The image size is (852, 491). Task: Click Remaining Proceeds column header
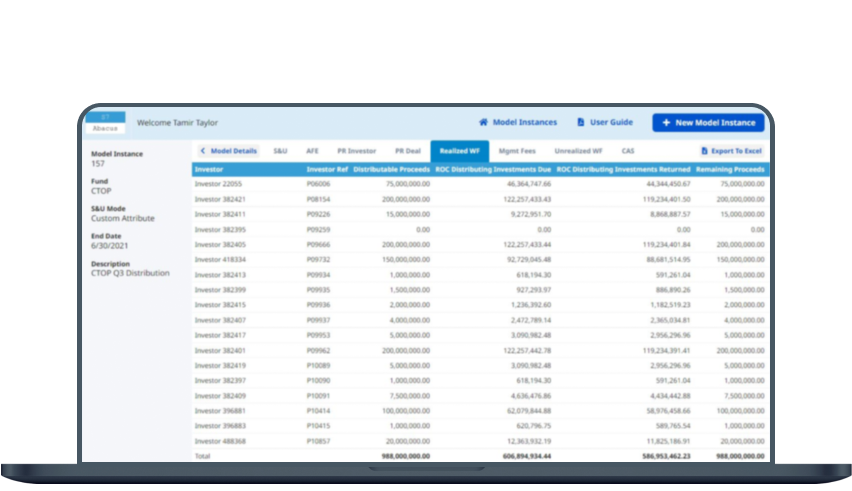730,169
